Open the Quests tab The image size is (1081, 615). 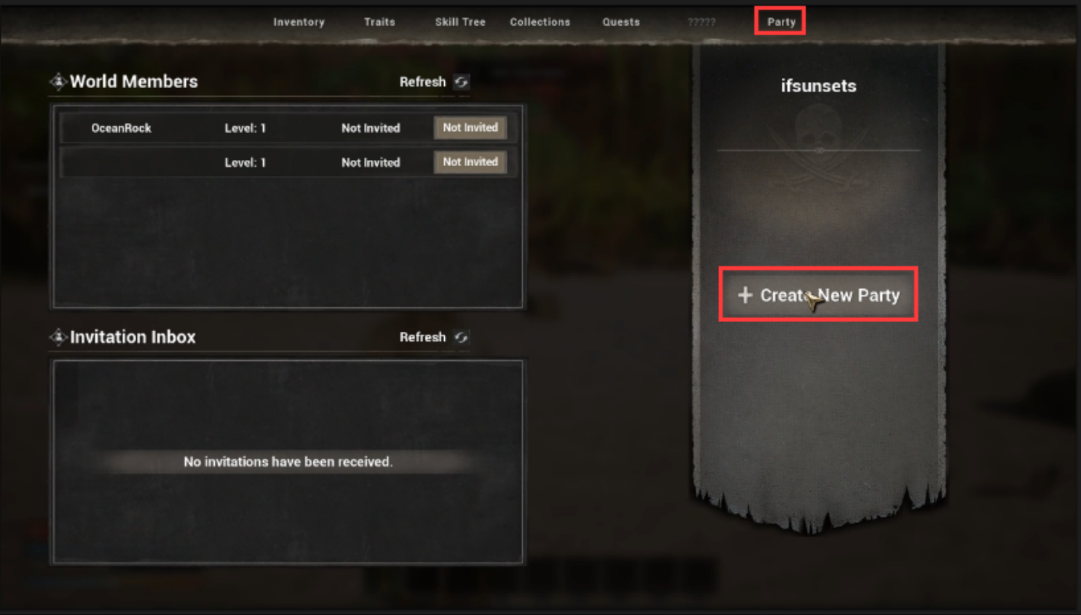pos(620,22)
